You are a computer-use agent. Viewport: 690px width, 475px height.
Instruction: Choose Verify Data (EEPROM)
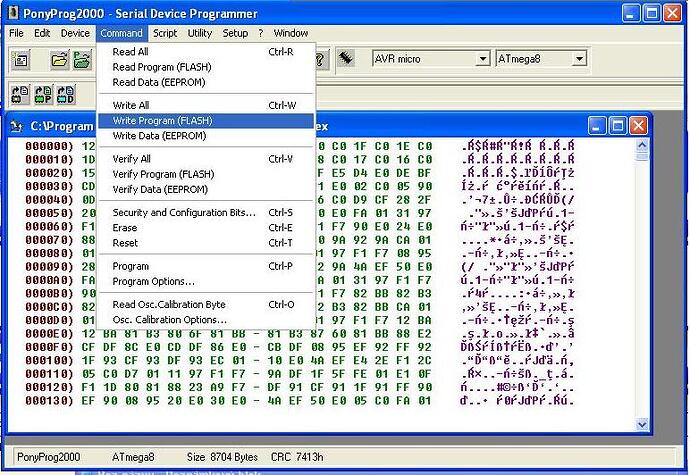point(206,189)
